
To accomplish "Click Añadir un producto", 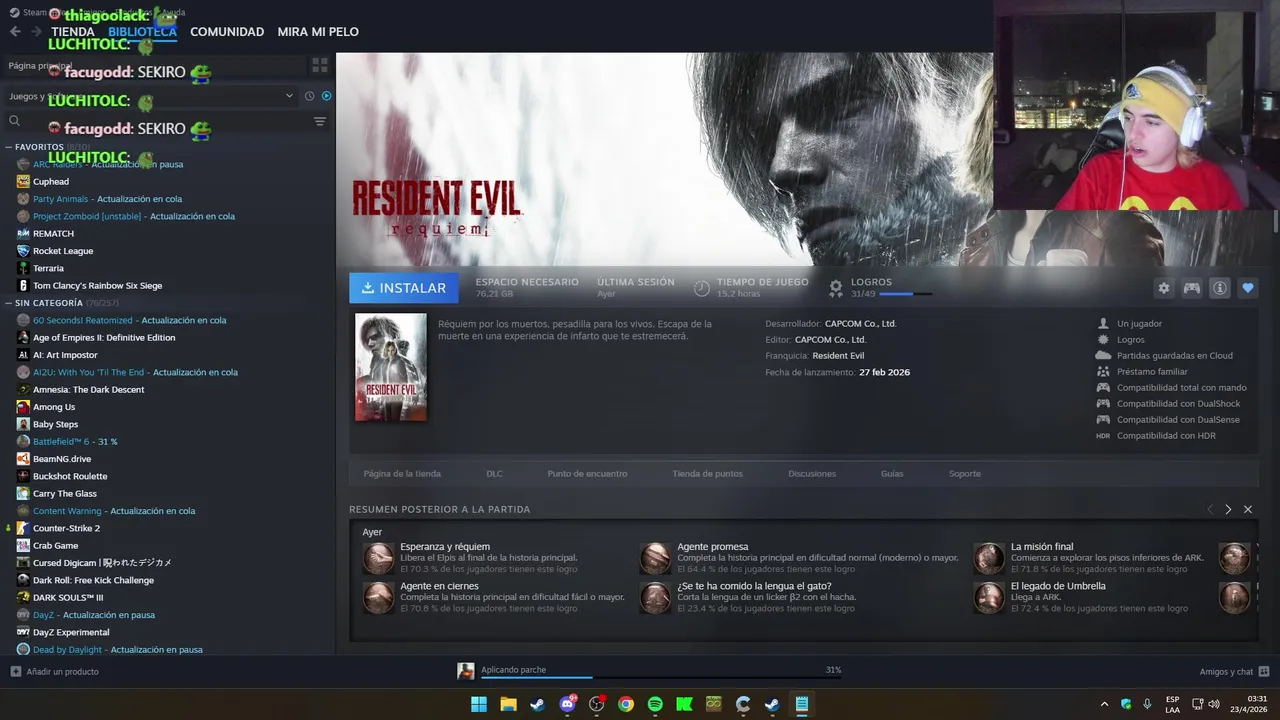I will tap(62, 672).
